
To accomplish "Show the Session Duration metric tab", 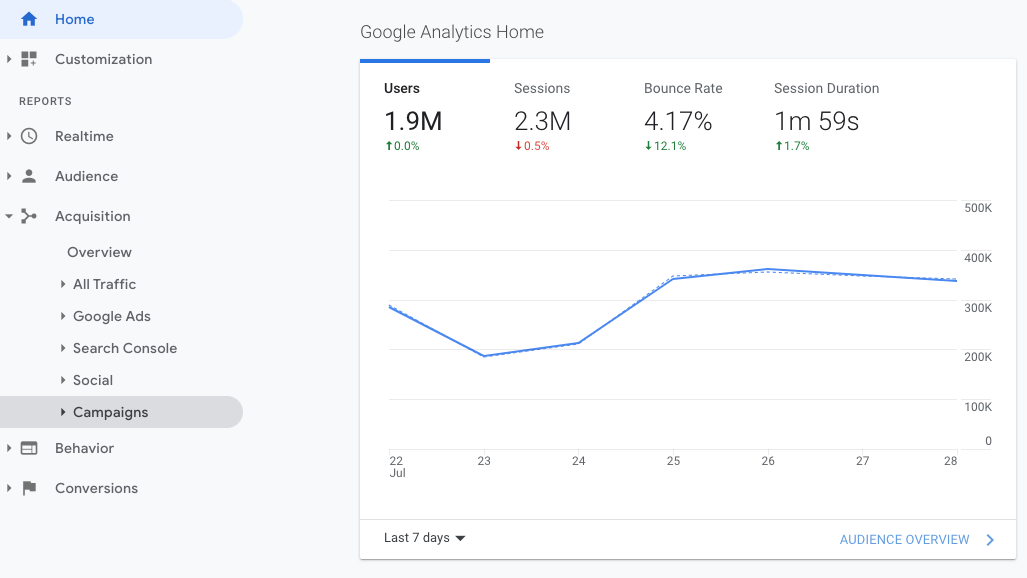I will coord(826,118).
